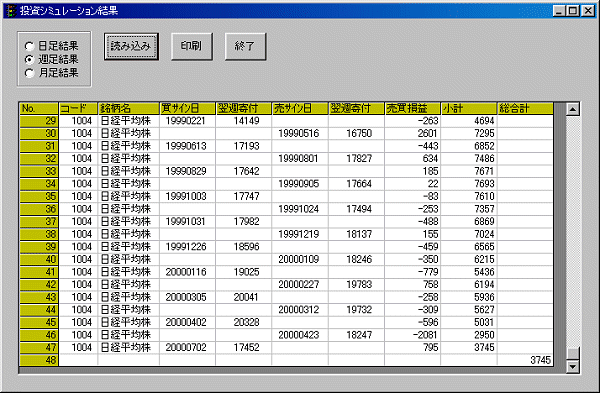Click the 印刷 print button

coord(192,46)
